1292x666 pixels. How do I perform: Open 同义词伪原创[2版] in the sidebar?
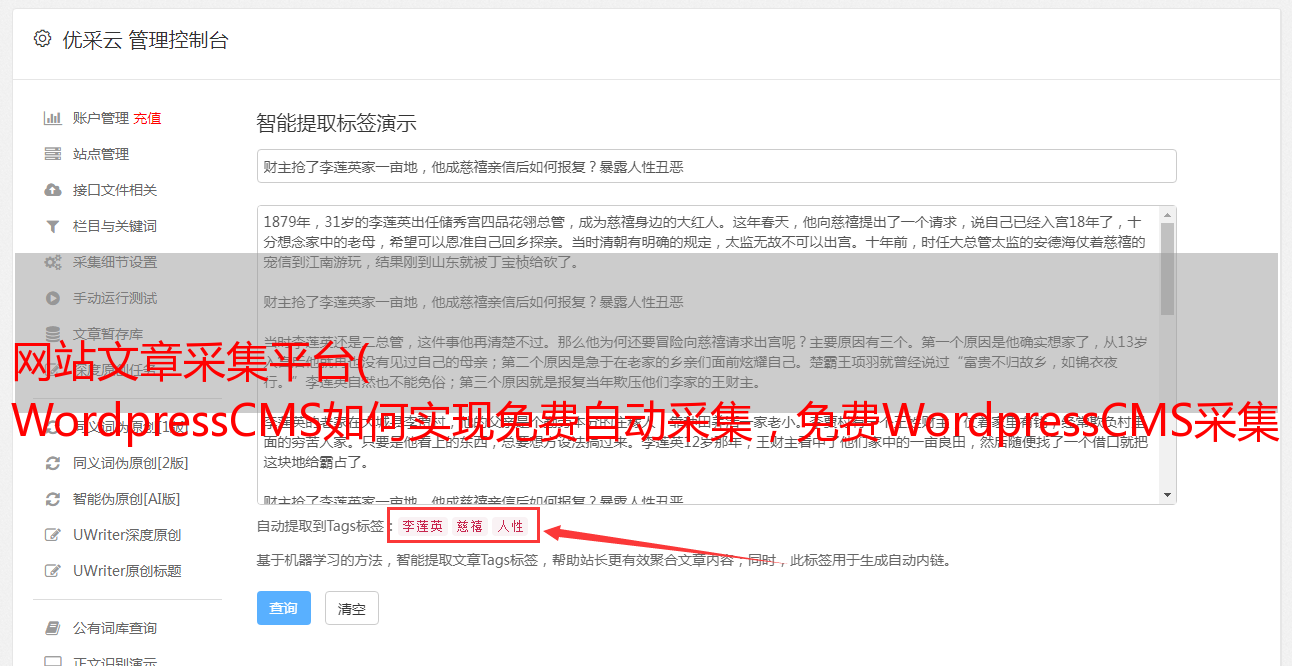pos(131,463)
